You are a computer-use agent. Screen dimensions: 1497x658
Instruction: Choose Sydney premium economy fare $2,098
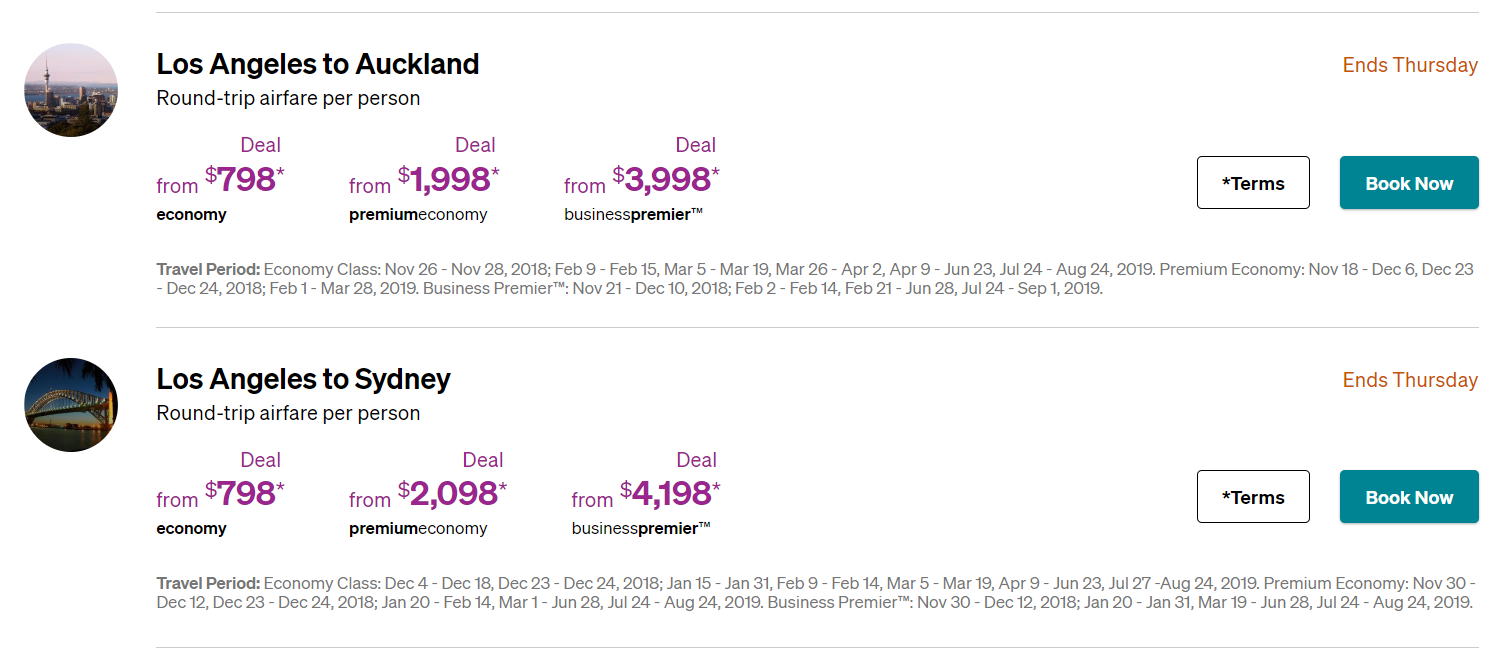point(428,494)
